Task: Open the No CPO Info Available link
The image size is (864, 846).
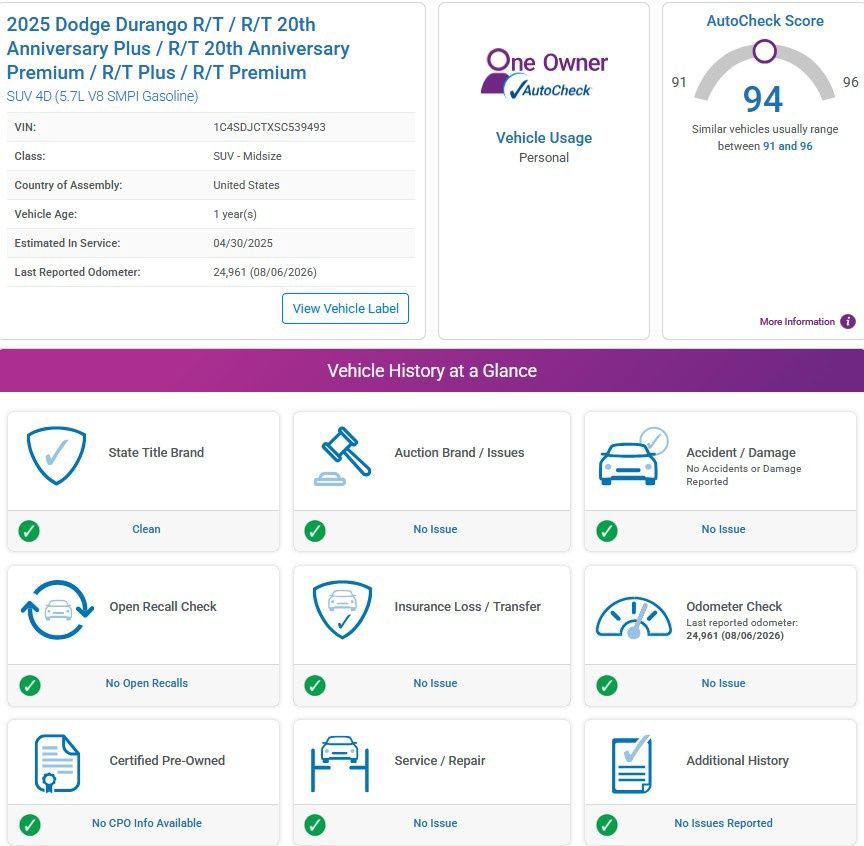Action: click(147, 823)
